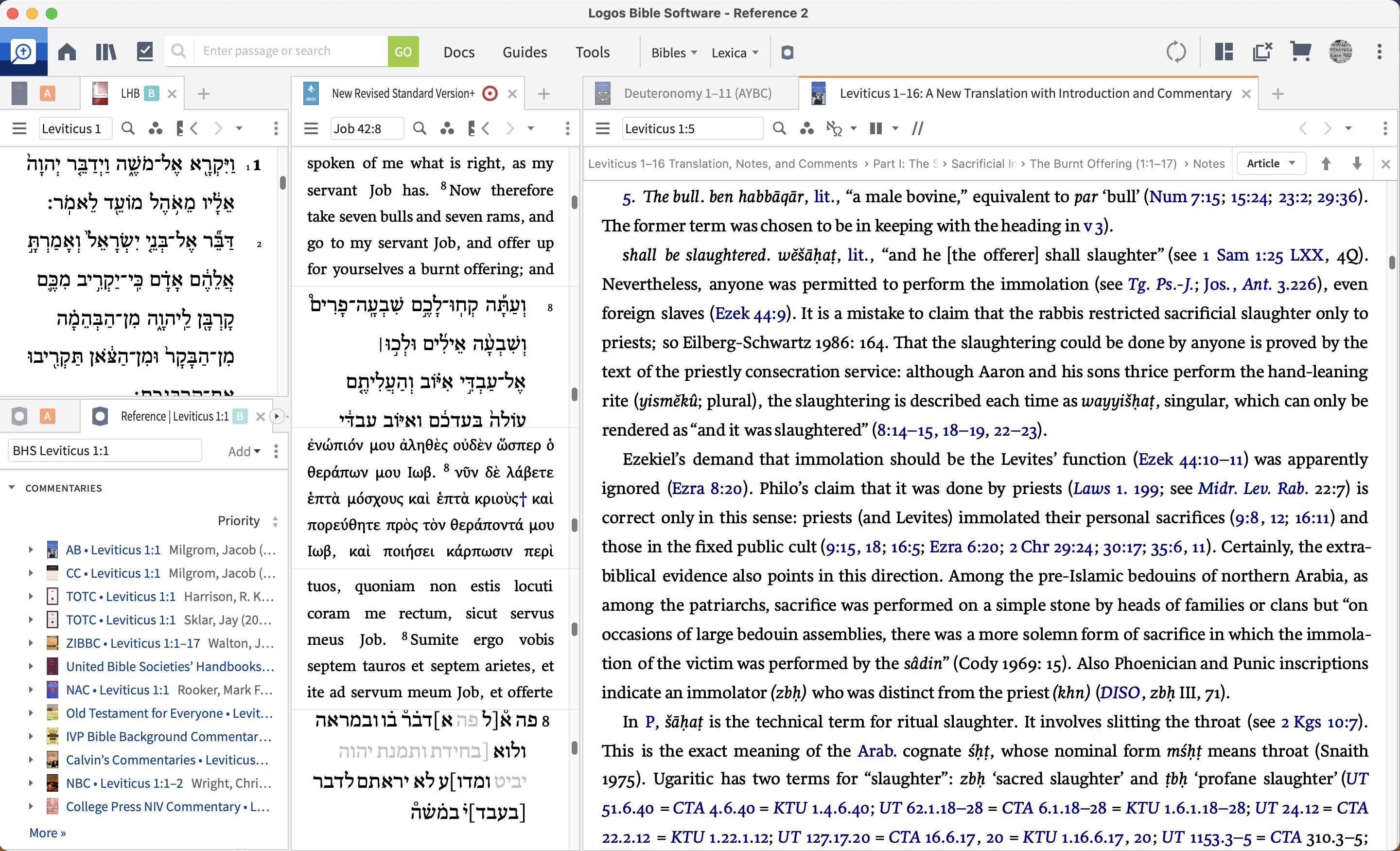This screenshot has width=1400, height=851.
Task: Open the Docs menu
Action: (x=458, y=53)
